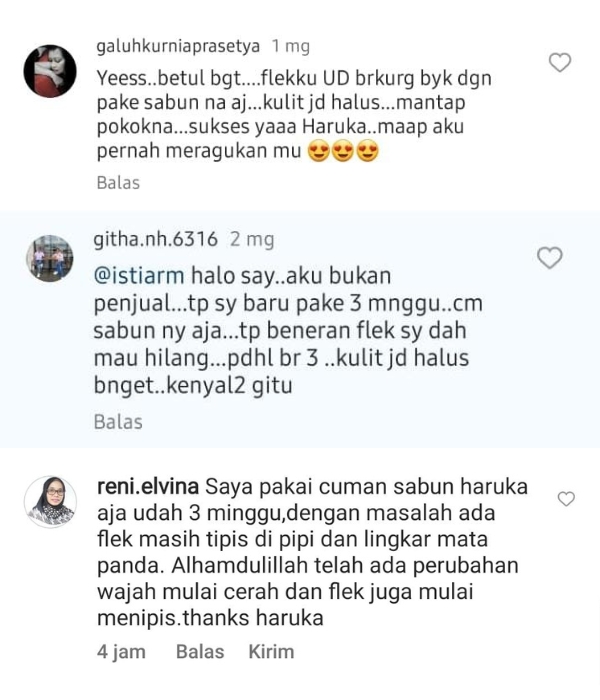
Task: Open the reni.elvina username link
Action: [148, 486]
